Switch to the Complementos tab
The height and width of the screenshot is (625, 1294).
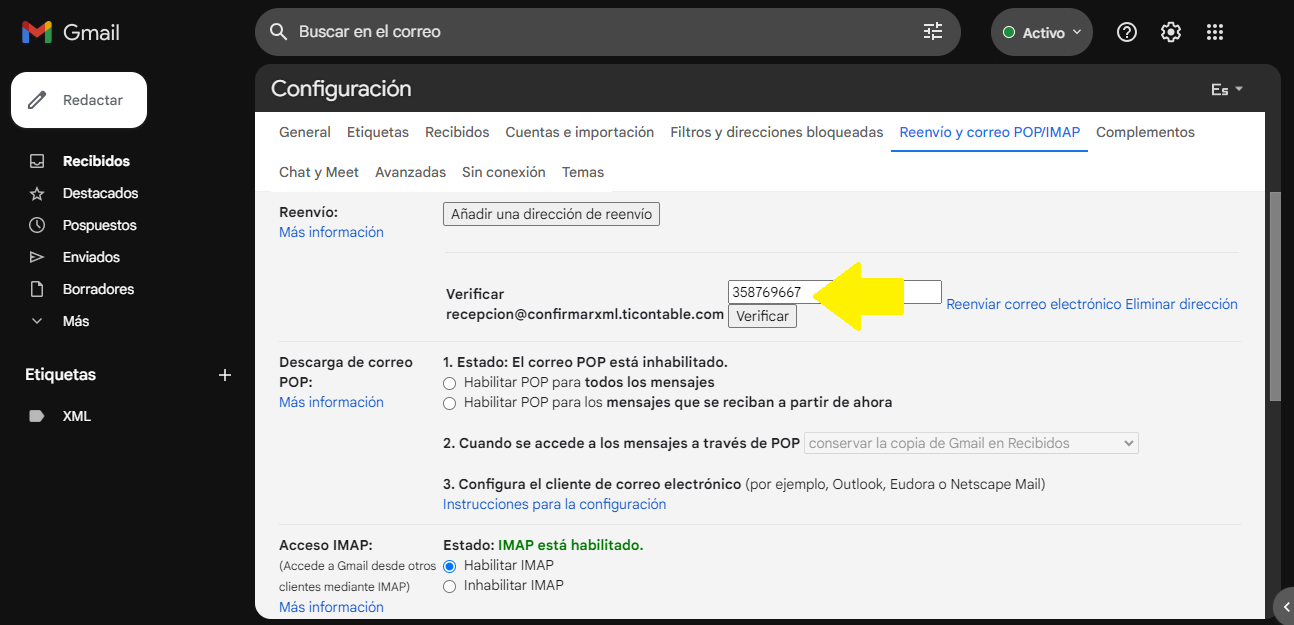tap(1145, 132)
